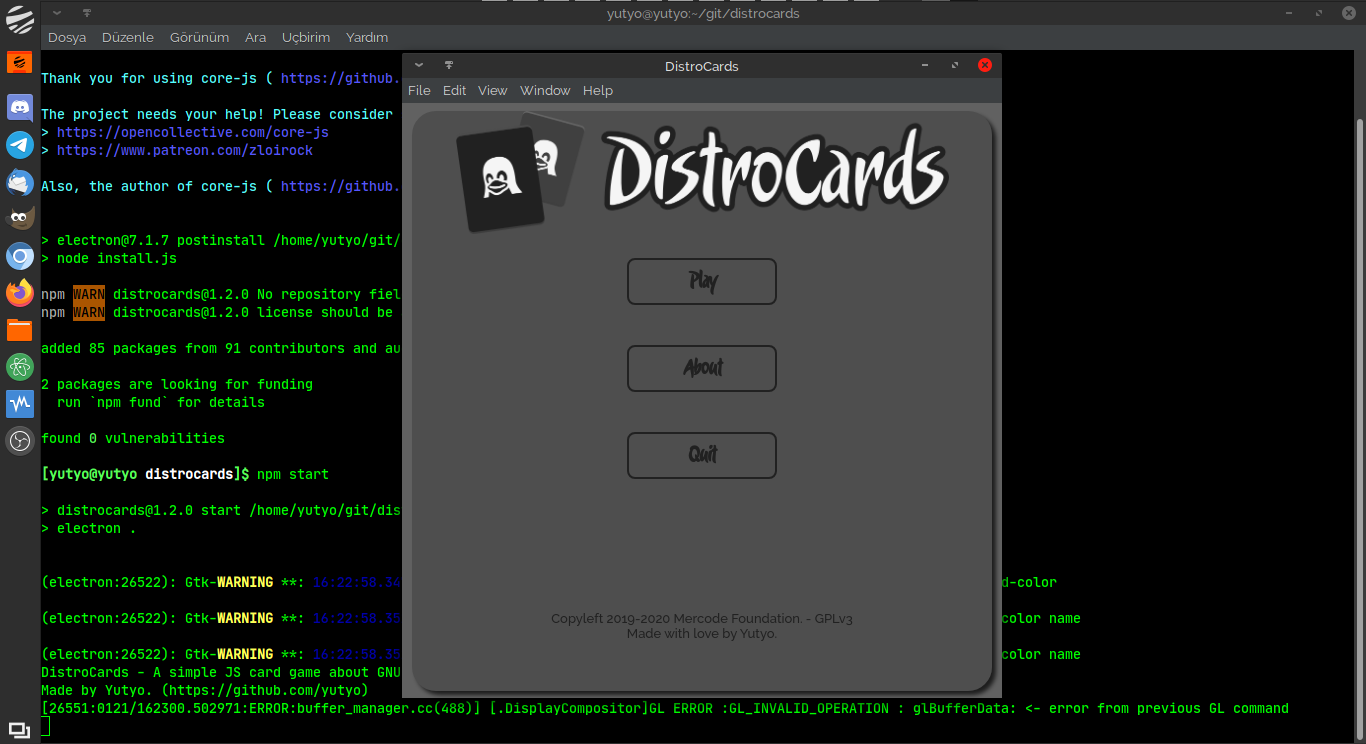
Task: Open the orange file manager icon
Action: tap(20, 330)
